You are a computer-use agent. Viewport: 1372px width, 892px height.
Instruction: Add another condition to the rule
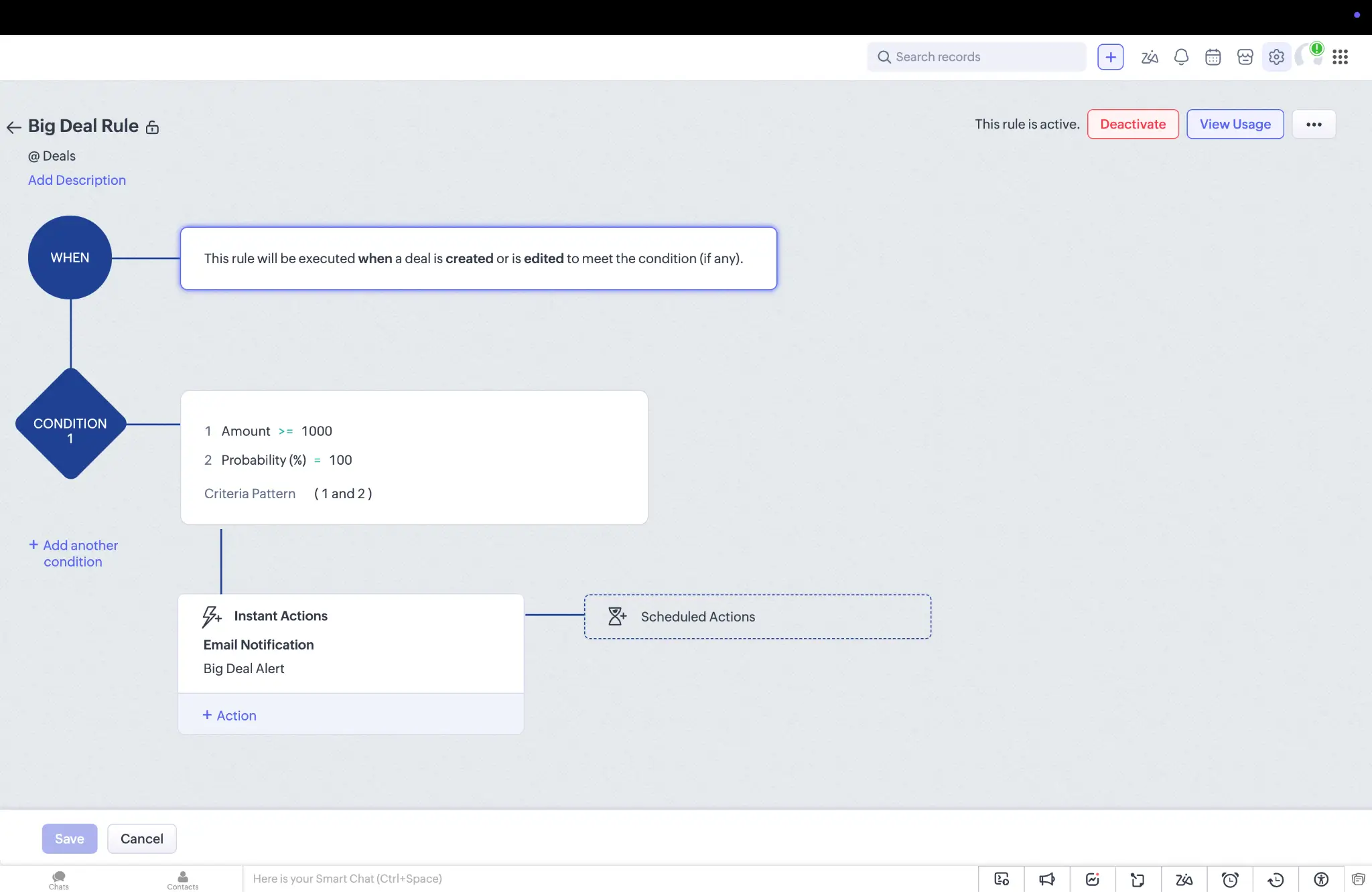[x=74, y=552]
